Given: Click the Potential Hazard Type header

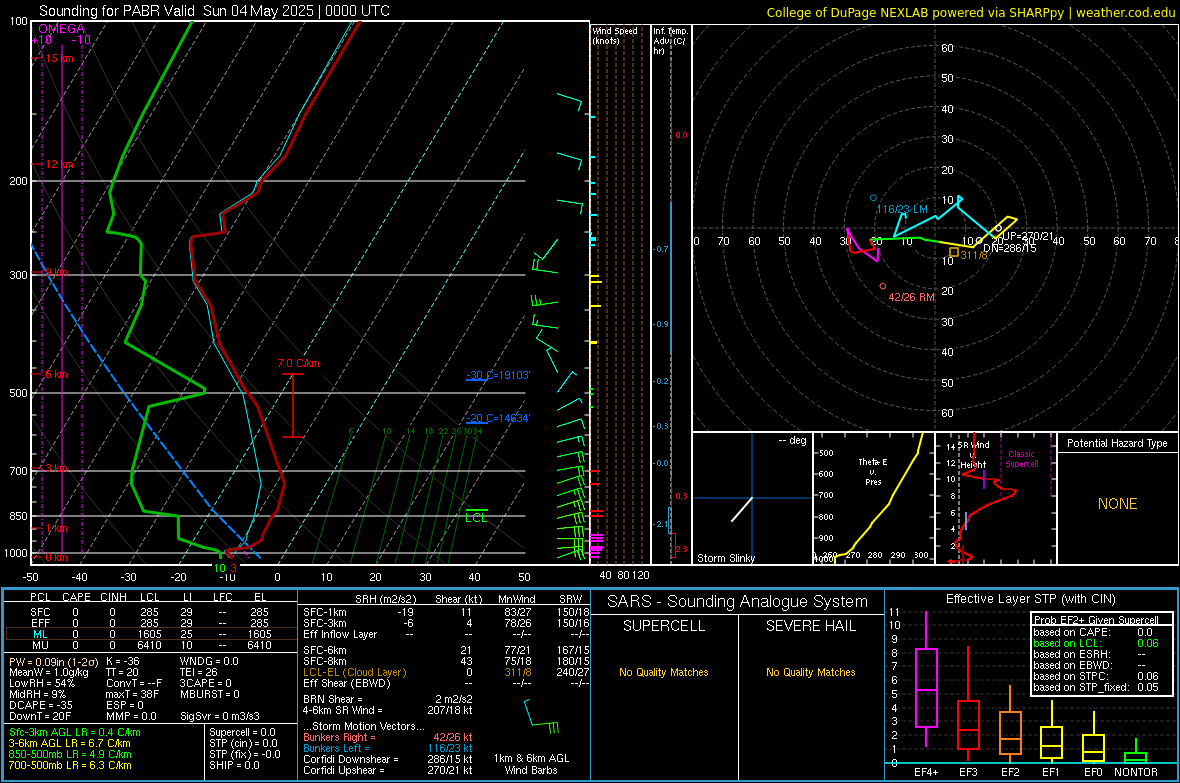Looking at the screenshot, I should click(1117, 443).
